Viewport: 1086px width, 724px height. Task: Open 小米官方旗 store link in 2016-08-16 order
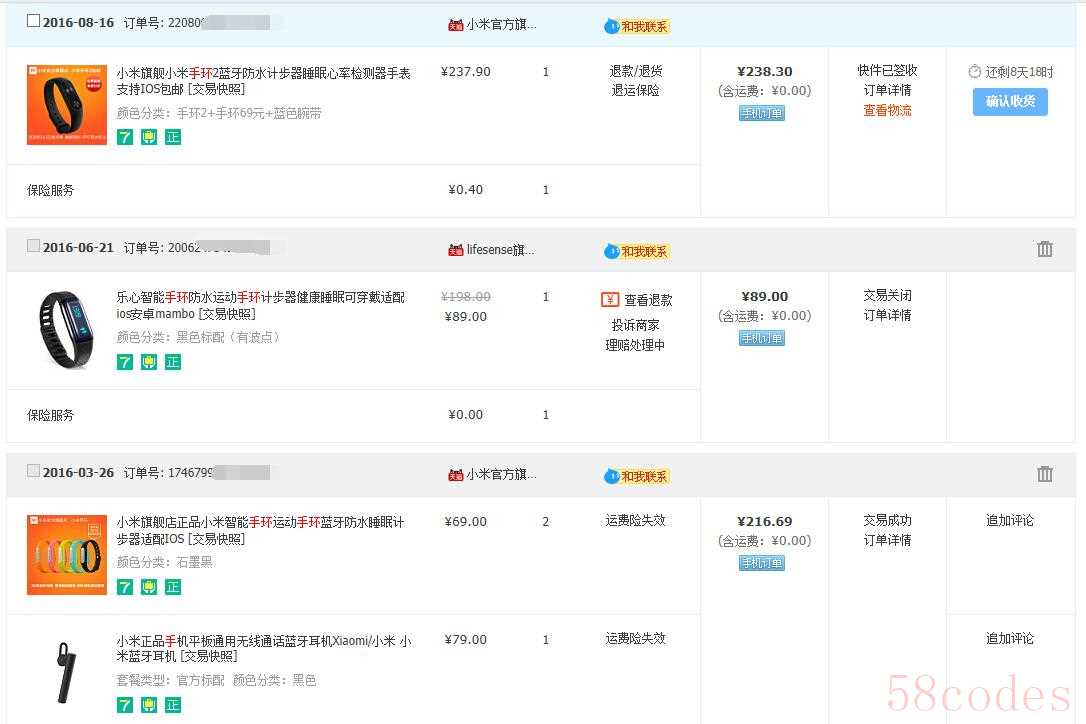pyautogui.click(x=501, y=25)
